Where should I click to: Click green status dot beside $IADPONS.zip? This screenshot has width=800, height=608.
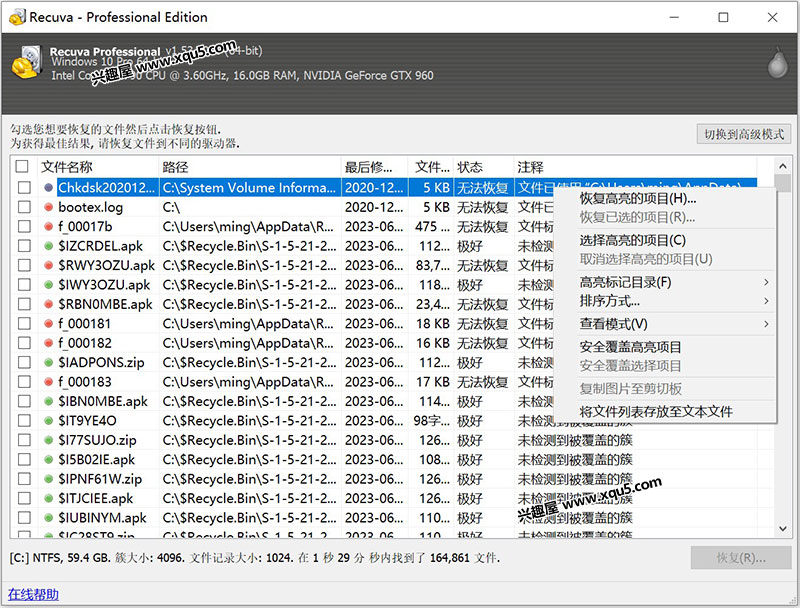tap(48, 362)
